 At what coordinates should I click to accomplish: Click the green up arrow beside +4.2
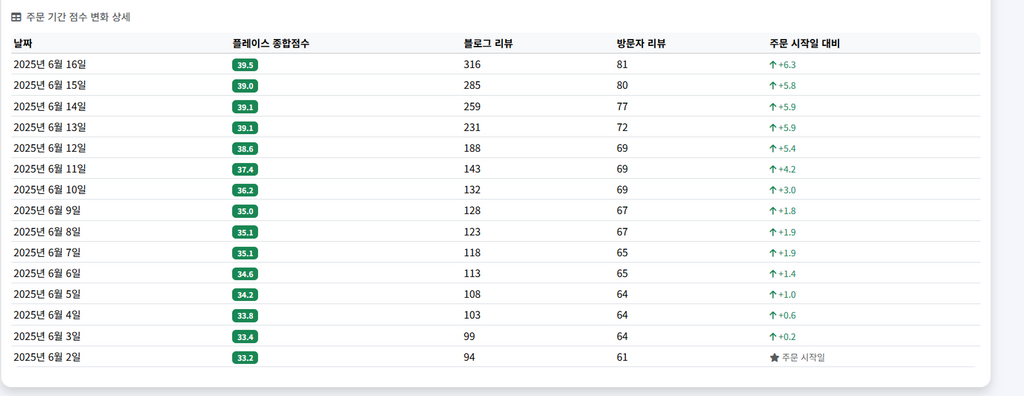click(773, 169)
